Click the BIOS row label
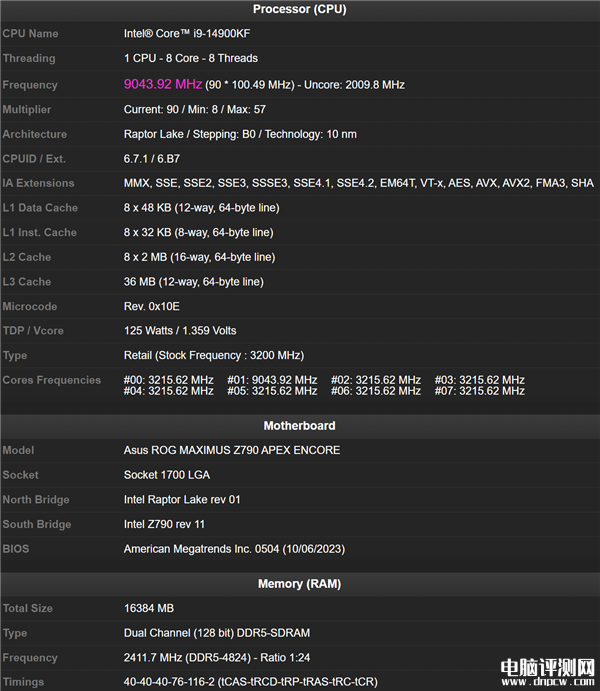 point(16,549)
